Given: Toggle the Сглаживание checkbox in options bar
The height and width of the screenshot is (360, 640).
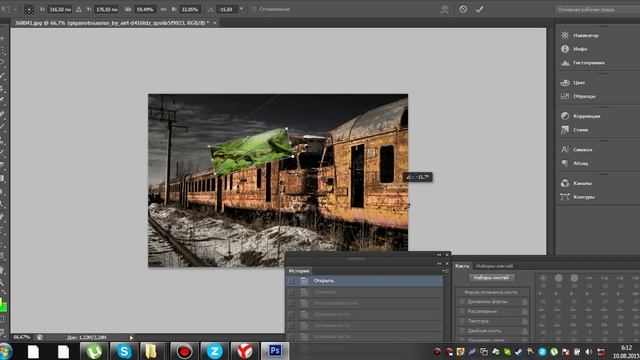Looking at the screenshot, I should coord(254,9).
